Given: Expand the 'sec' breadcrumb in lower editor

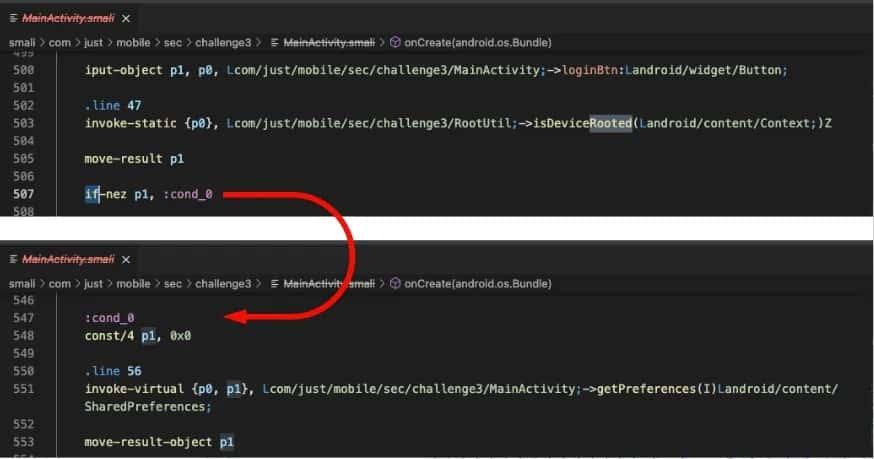Looking at the screenshot, I should pyautogui.click(x=172, y=284).
